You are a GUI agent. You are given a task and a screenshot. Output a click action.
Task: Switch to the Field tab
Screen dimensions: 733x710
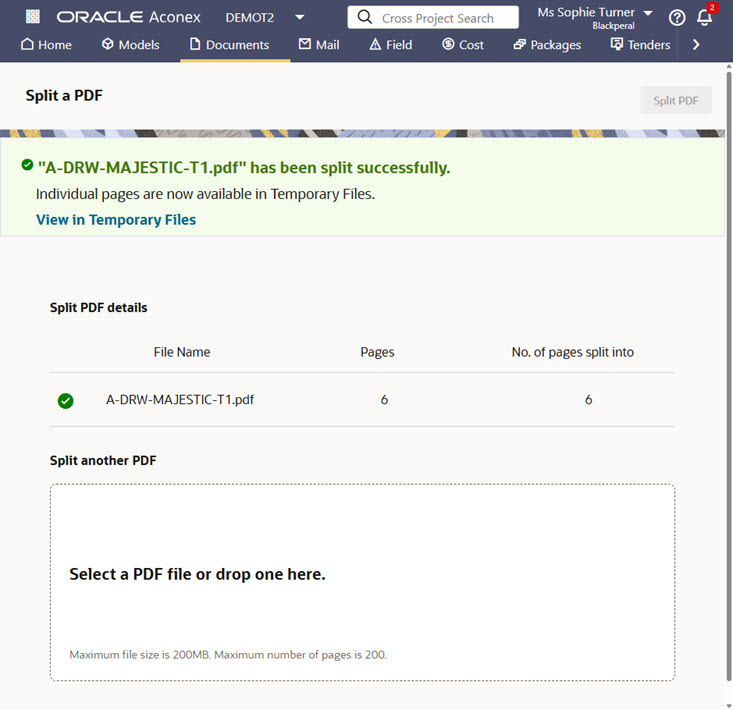[391, 45]
